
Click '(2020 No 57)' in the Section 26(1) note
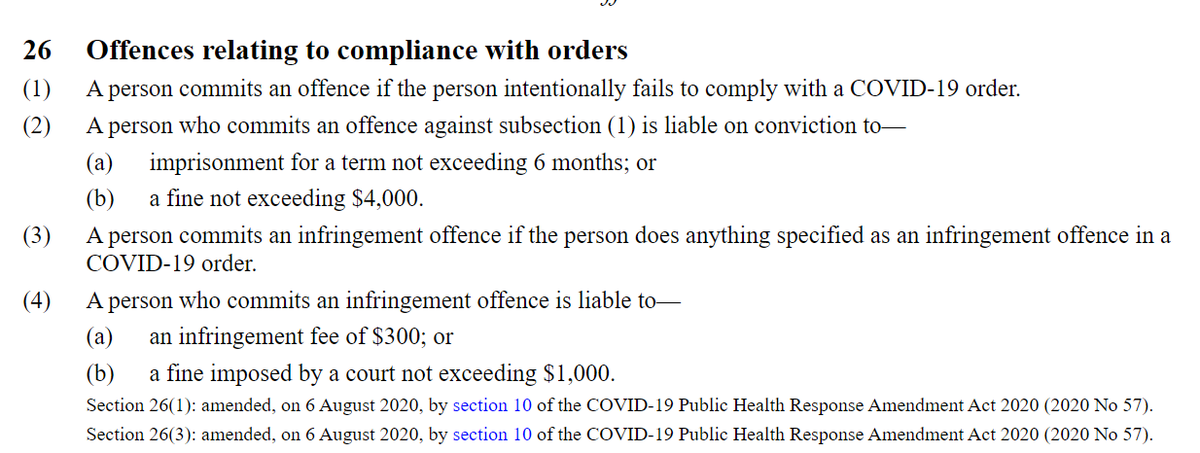pyautogui.click(x=1097, y=406)
